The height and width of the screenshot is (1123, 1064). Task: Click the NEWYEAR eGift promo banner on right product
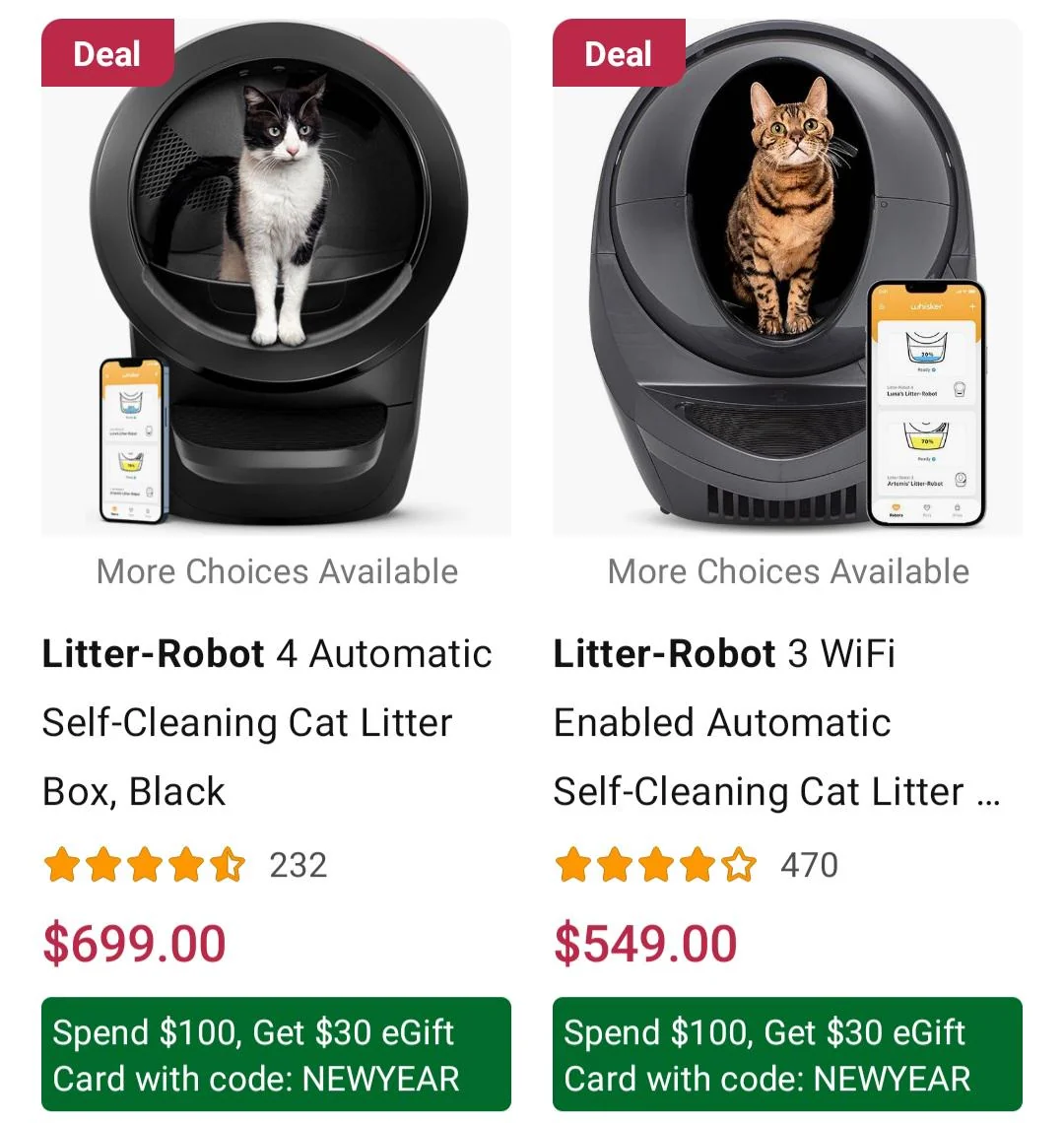click(788, 1056)
